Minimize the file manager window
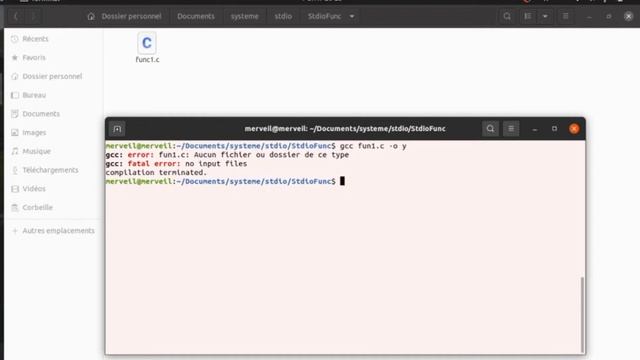 (589, 16)
